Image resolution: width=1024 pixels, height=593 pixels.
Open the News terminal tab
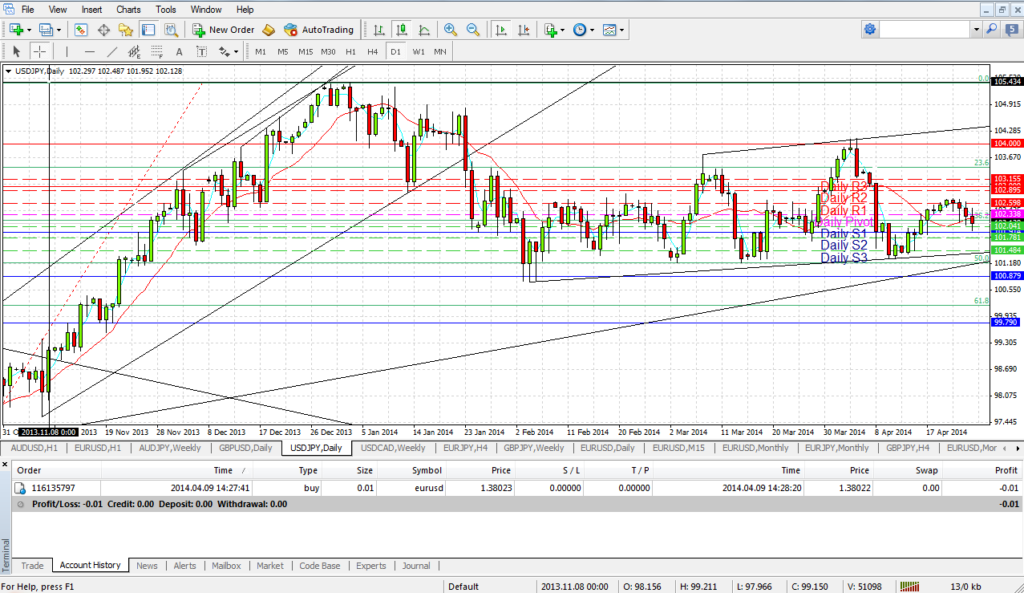pyautogui.click(x=146, y=566)
